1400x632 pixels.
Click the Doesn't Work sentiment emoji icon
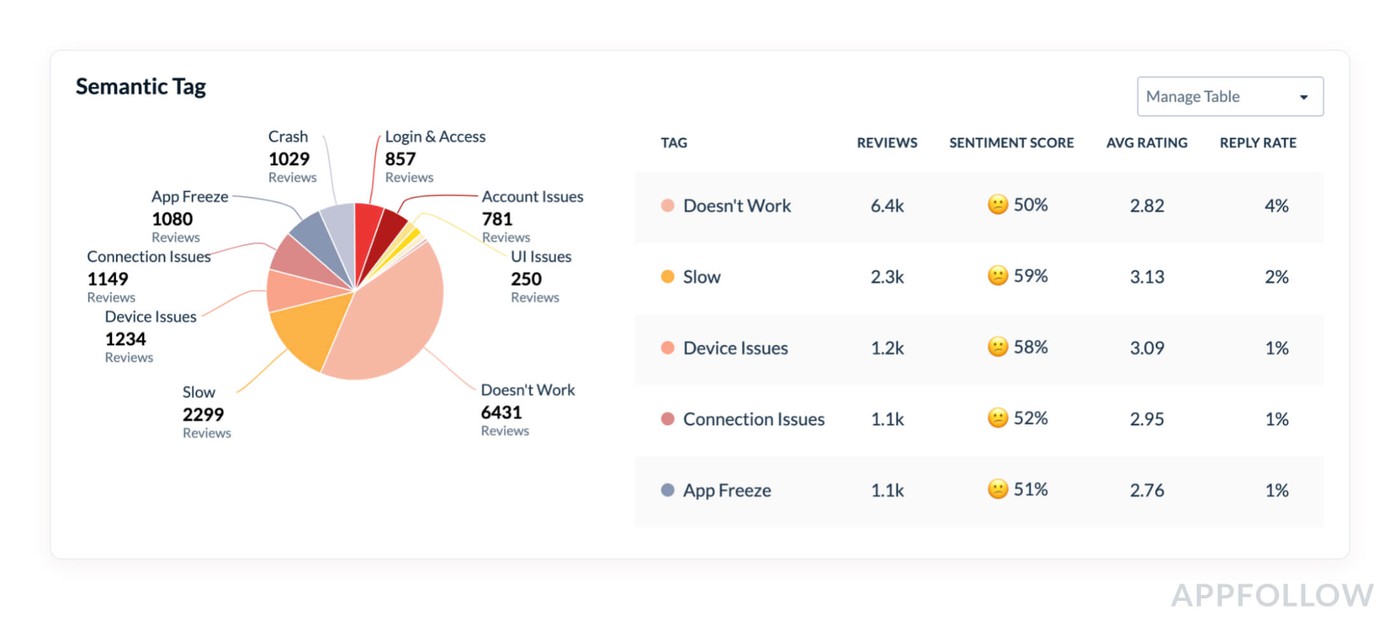[x=997, y=205]
